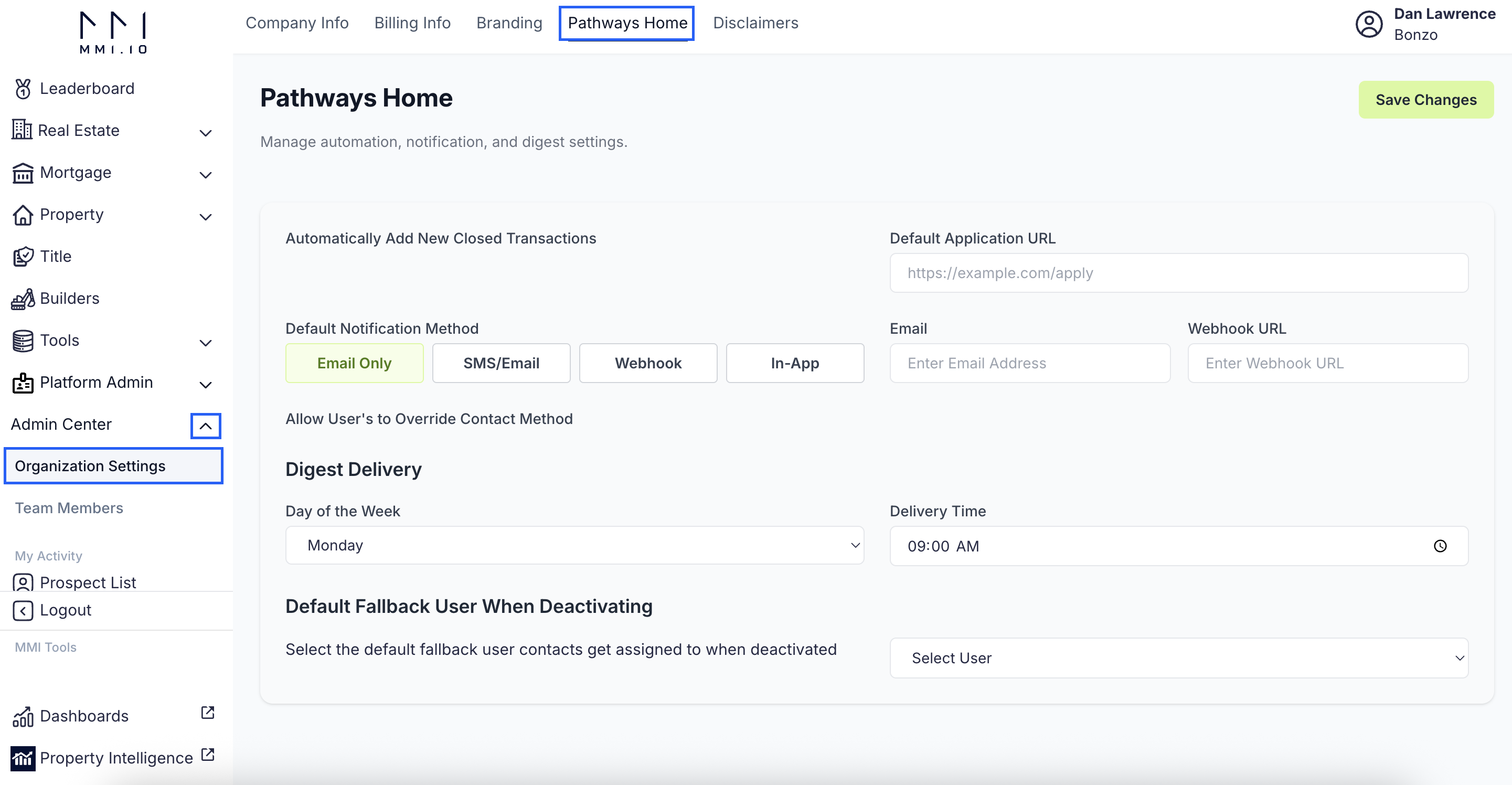Open the Day of the Week dropdown
Screen dimensions: 1512x785
574,545
